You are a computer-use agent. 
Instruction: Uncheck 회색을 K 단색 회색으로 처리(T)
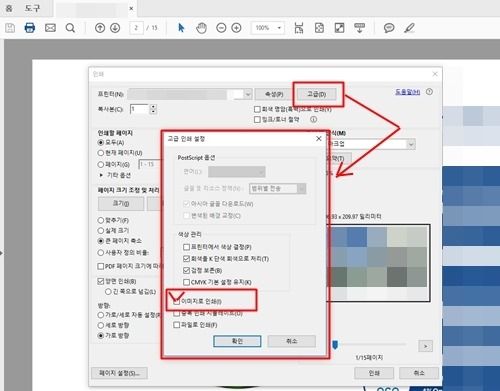click(x=186, y=259)
